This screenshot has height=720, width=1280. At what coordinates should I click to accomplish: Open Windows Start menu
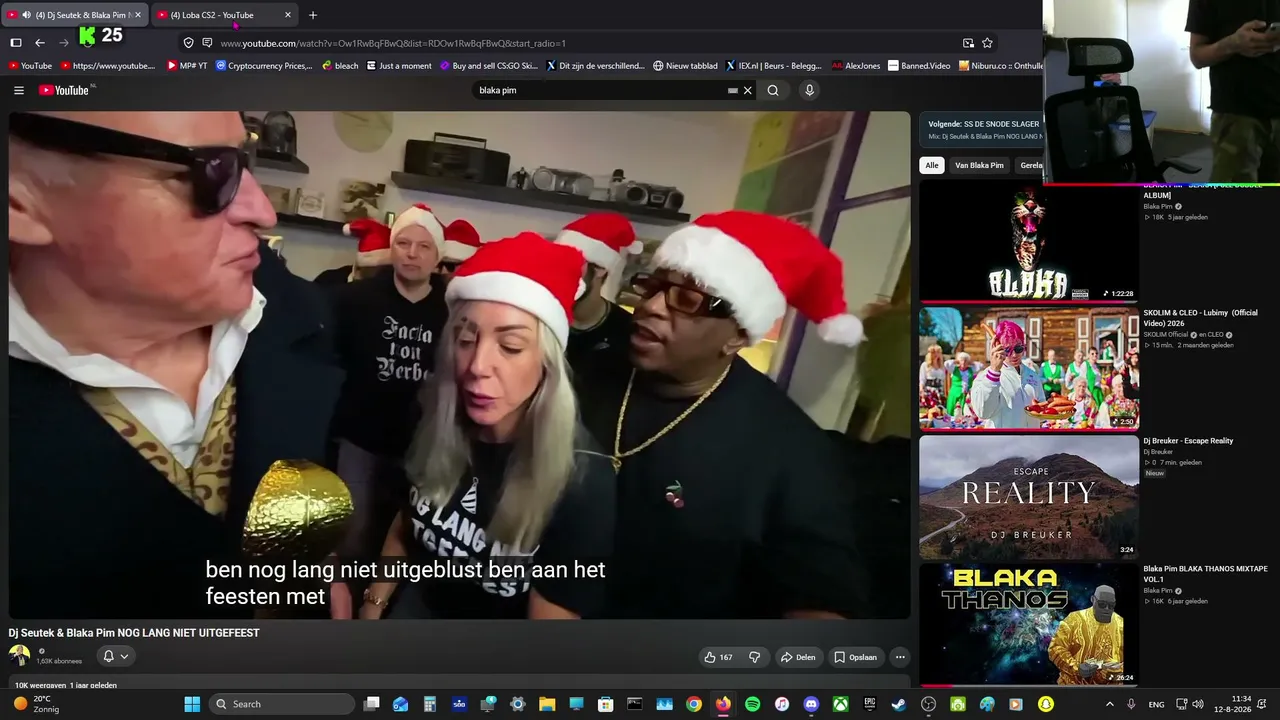pyautogui.click(x=192, y=704)
